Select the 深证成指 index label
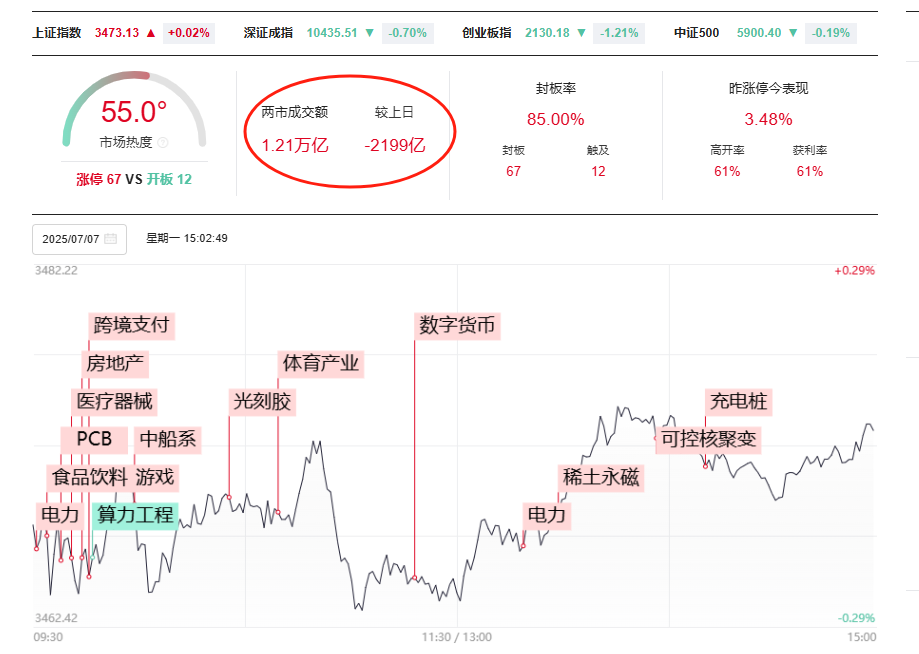 coord(268,33)
